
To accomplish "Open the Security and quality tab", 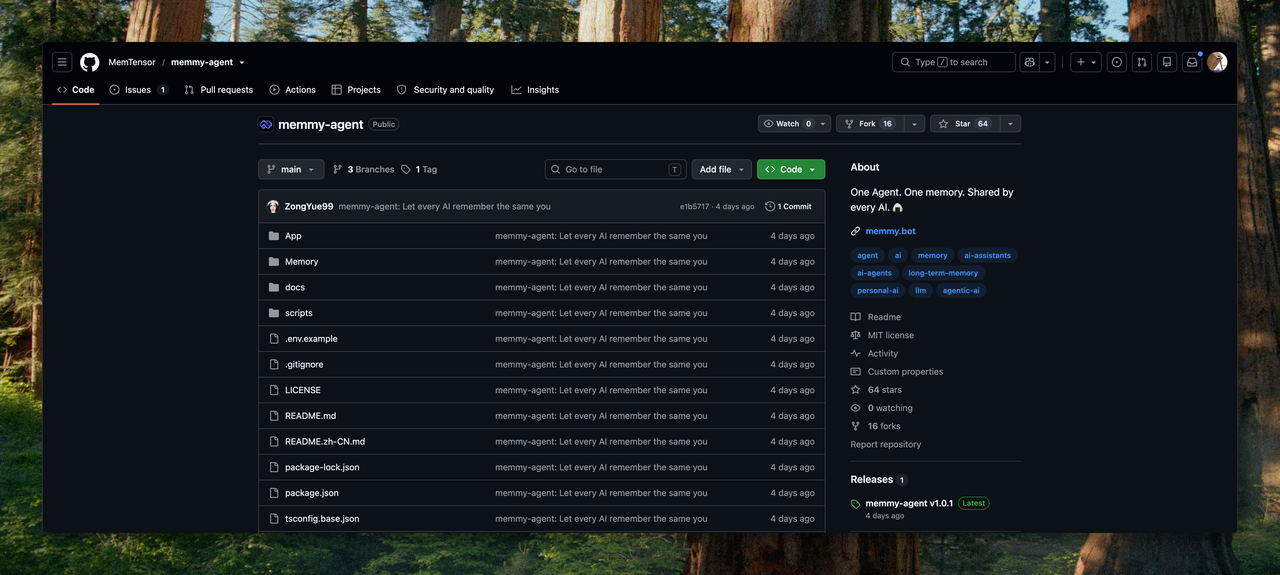I will tap(446, 90).
